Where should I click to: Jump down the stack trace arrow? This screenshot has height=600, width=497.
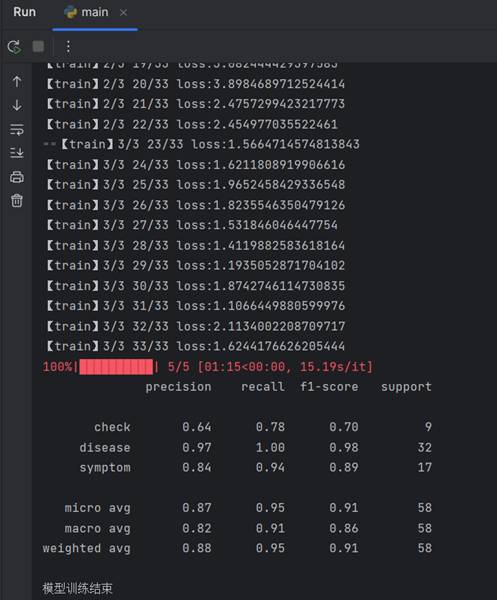point(17,105)
